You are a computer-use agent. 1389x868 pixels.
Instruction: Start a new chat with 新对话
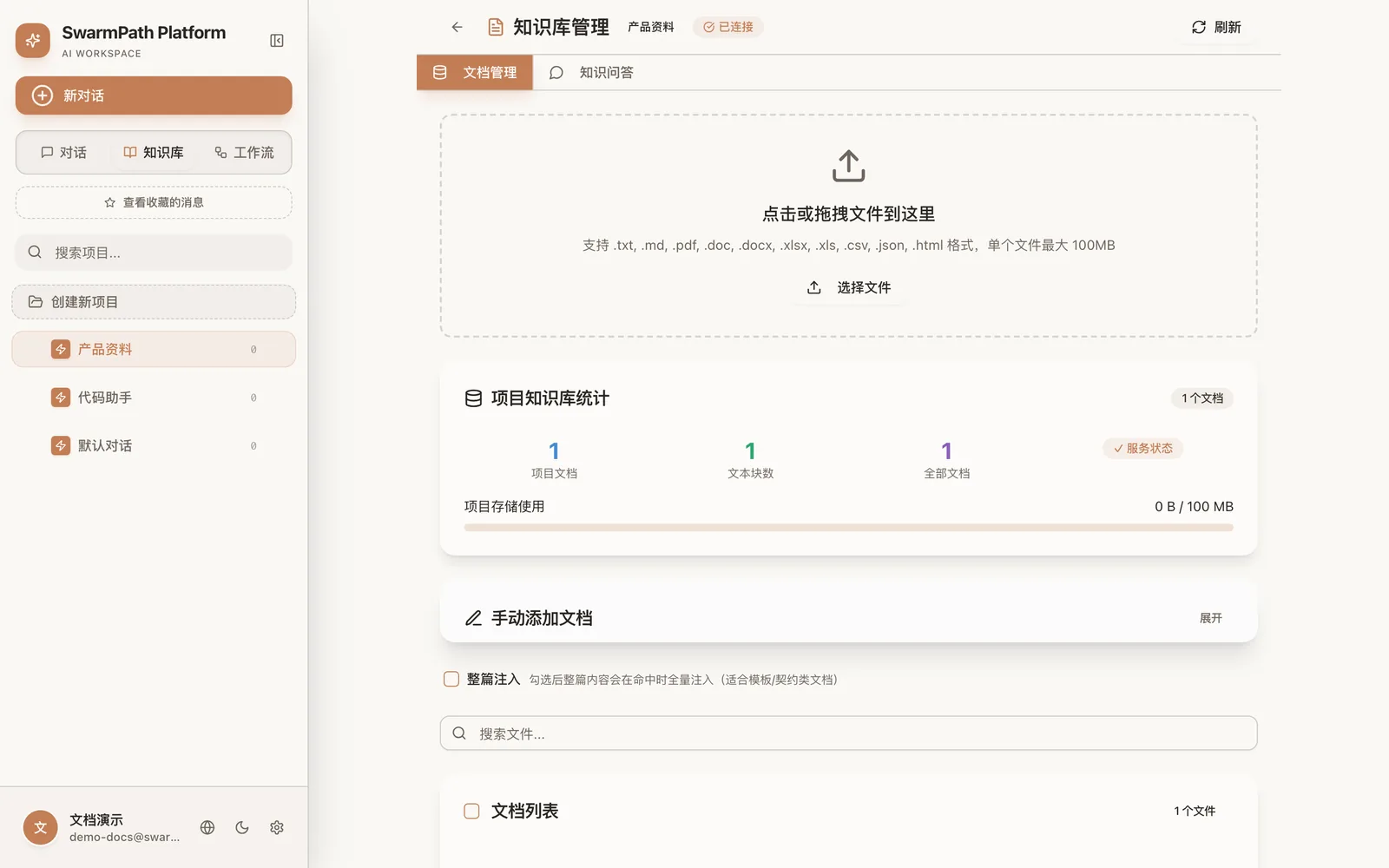click(x=154, y=95)
